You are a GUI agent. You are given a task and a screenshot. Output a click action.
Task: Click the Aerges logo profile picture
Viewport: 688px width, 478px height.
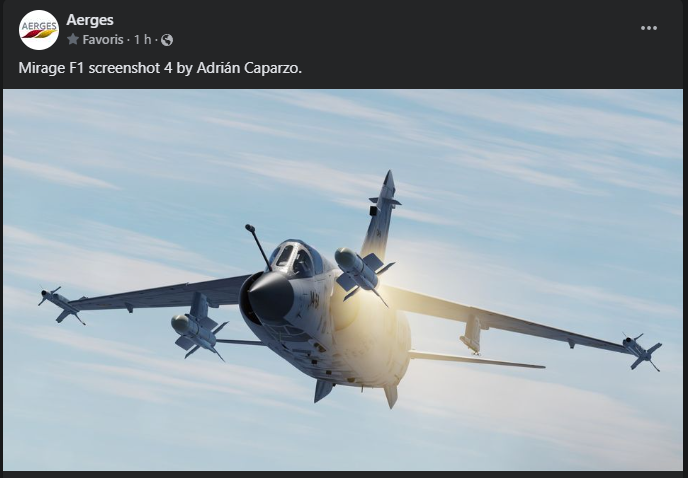pyautogui.click(x=39, y=30)
